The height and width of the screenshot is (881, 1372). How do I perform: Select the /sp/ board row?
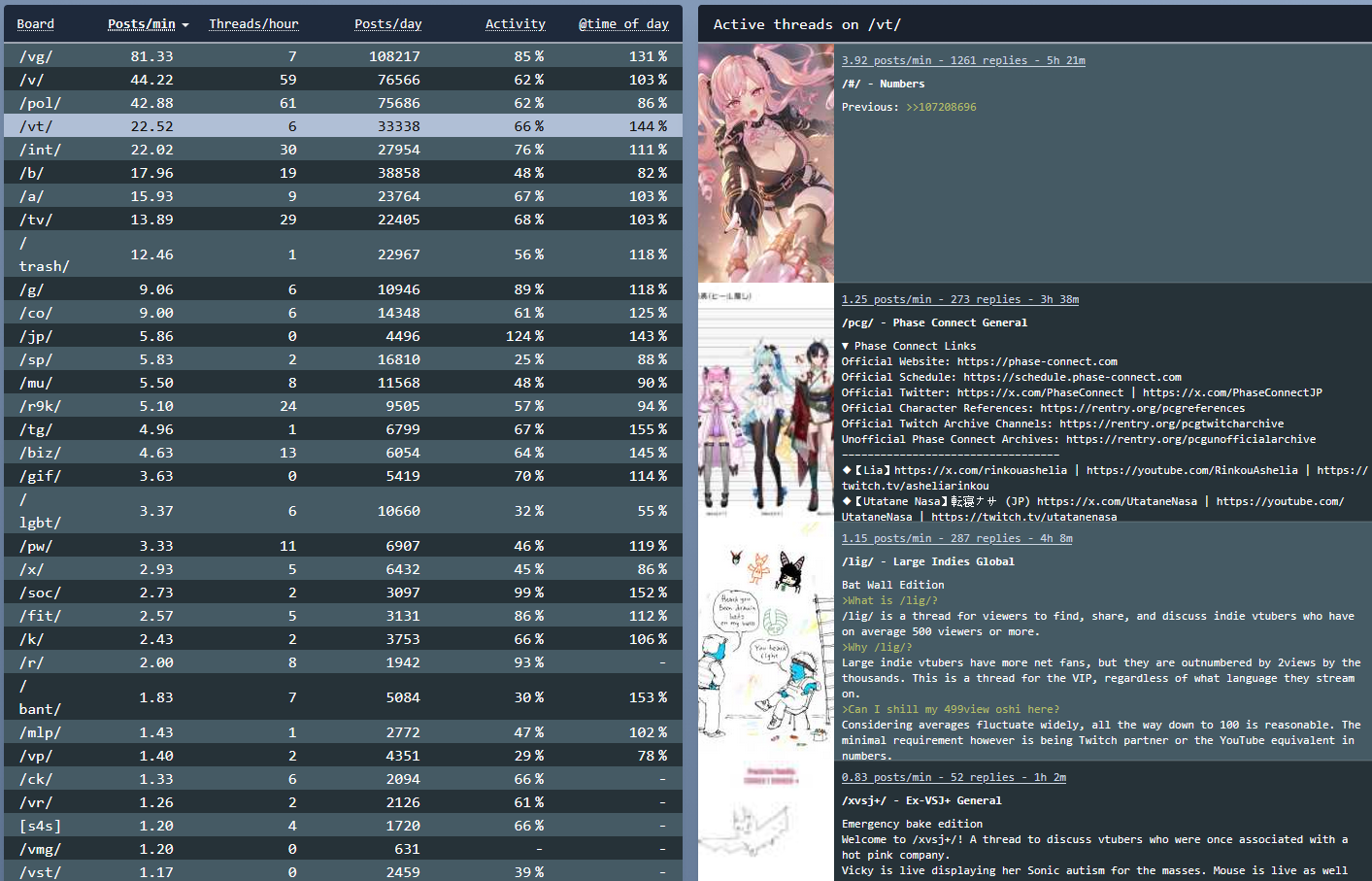[343, 359]
